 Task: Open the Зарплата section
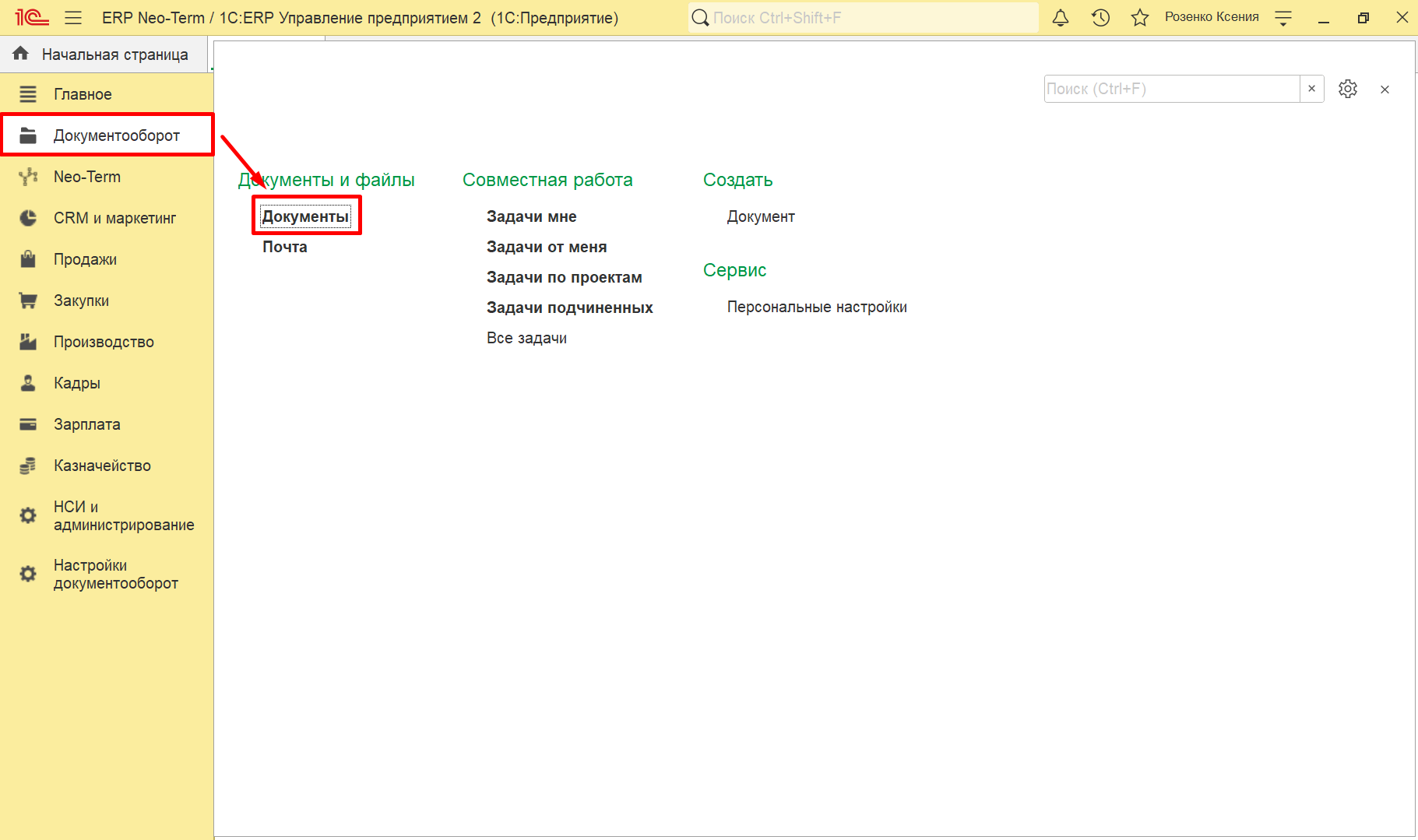coord(107,424)
